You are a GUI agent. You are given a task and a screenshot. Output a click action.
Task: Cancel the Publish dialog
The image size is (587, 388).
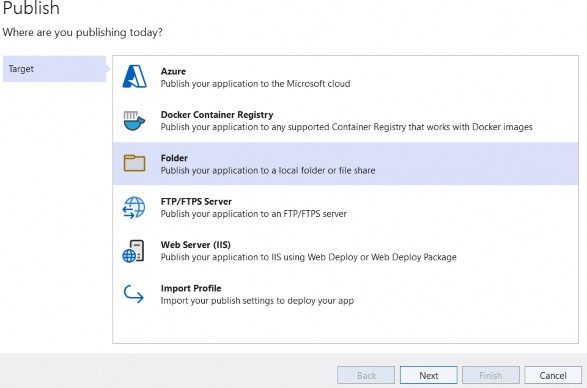(x=553, y=375)
